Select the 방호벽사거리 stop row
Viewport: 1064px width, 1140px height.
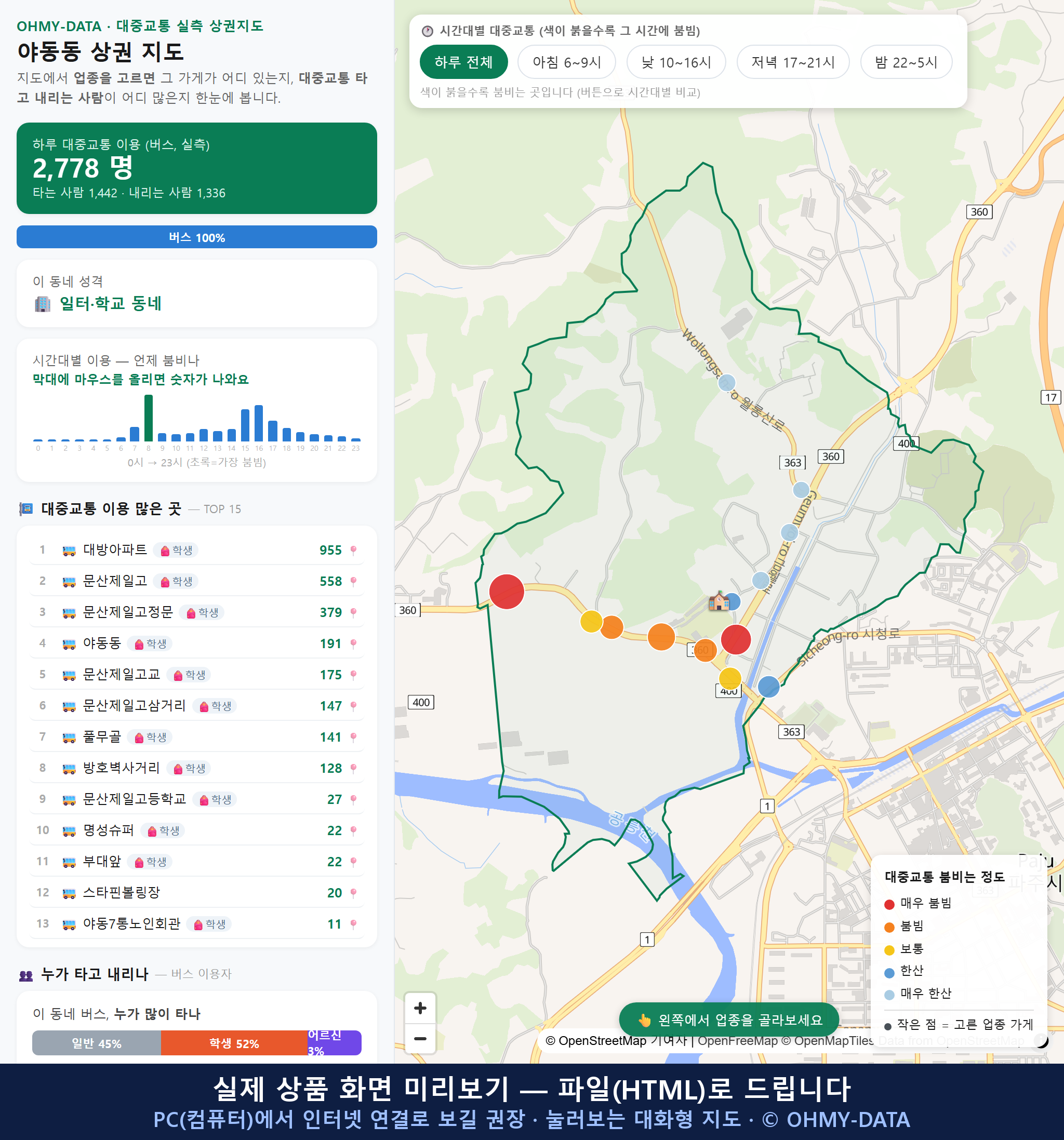[197, 768]
